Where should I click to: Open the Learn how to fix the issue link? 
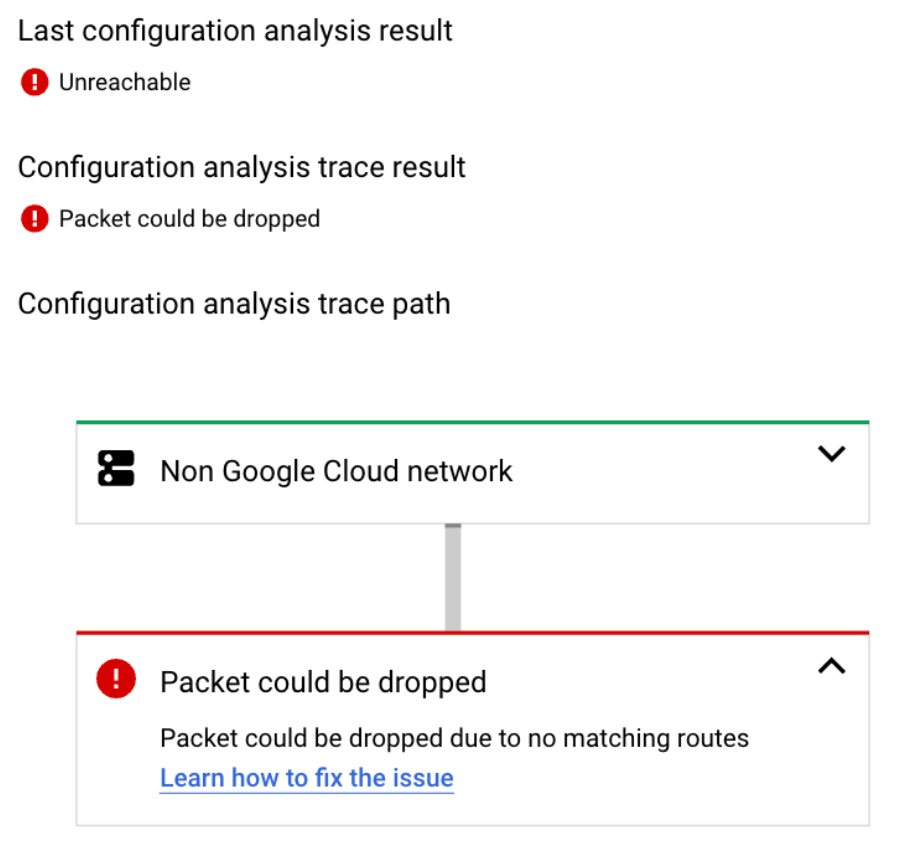(x=306, y=778)
